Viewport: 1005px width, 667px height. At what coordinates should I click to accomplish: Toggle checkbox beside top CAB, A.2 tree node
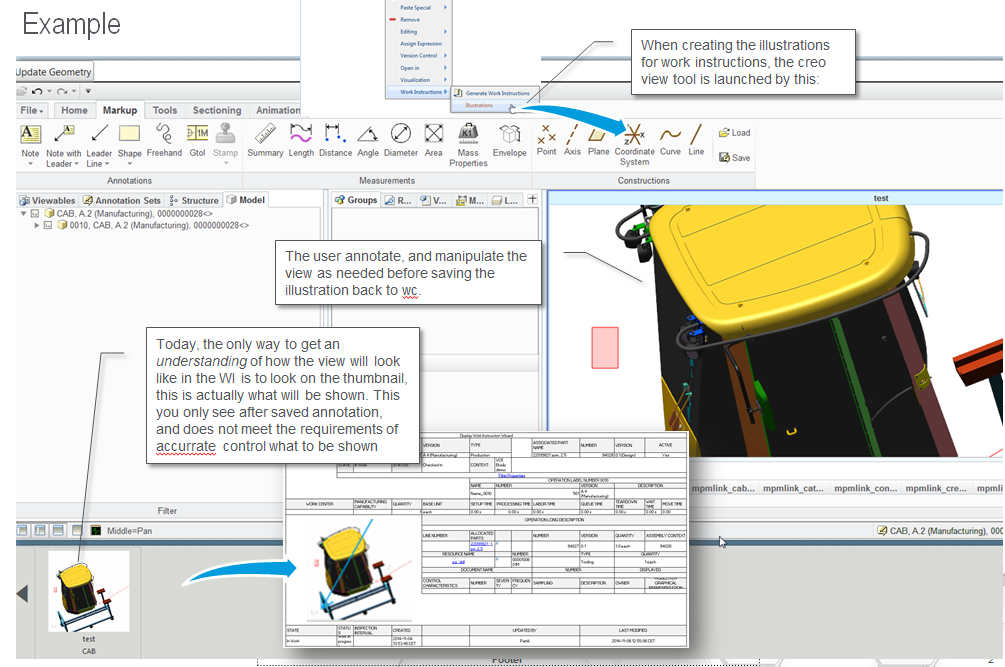[35, 213]
